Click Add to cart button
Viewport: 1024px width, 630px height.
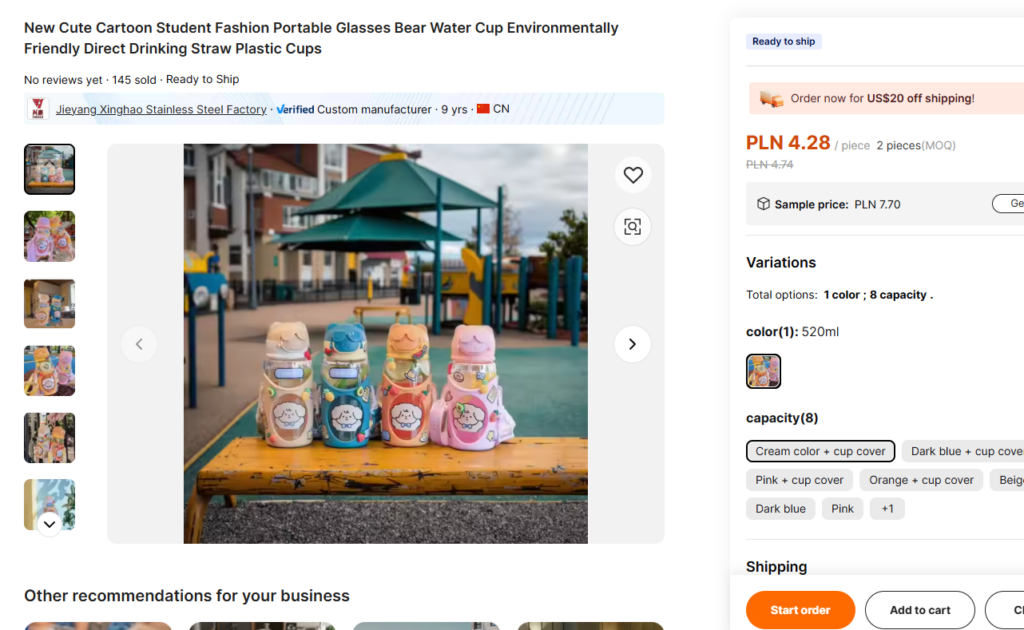919,610
